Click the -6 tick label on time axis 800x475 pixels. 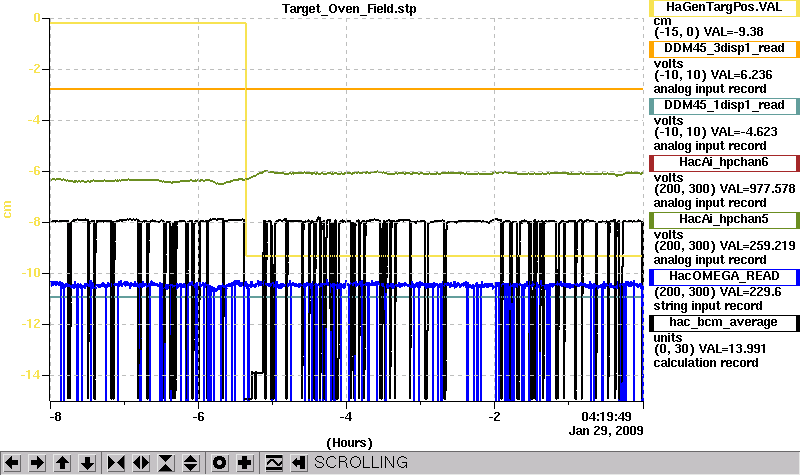click(x=198, y=417)
